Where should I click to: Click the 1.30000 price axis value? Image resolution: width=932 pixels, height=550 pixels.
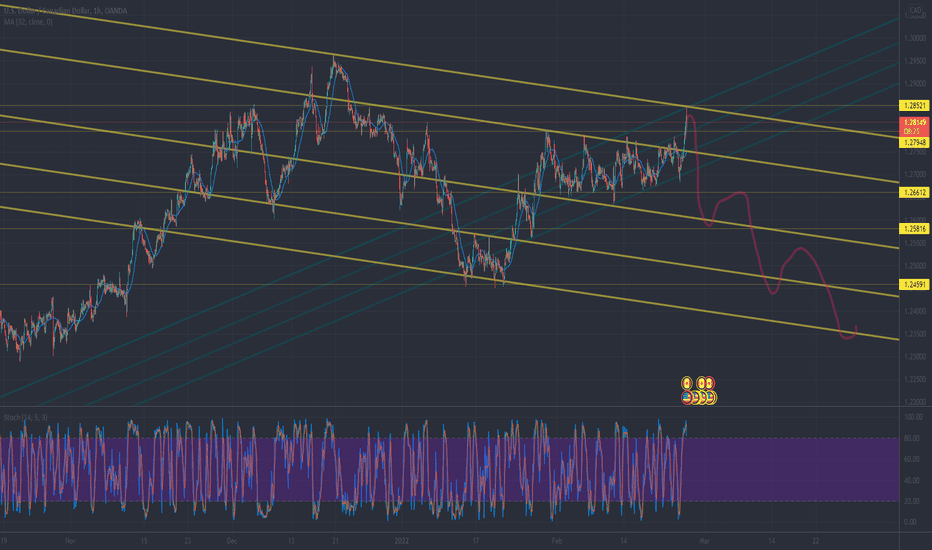(915, 39)
